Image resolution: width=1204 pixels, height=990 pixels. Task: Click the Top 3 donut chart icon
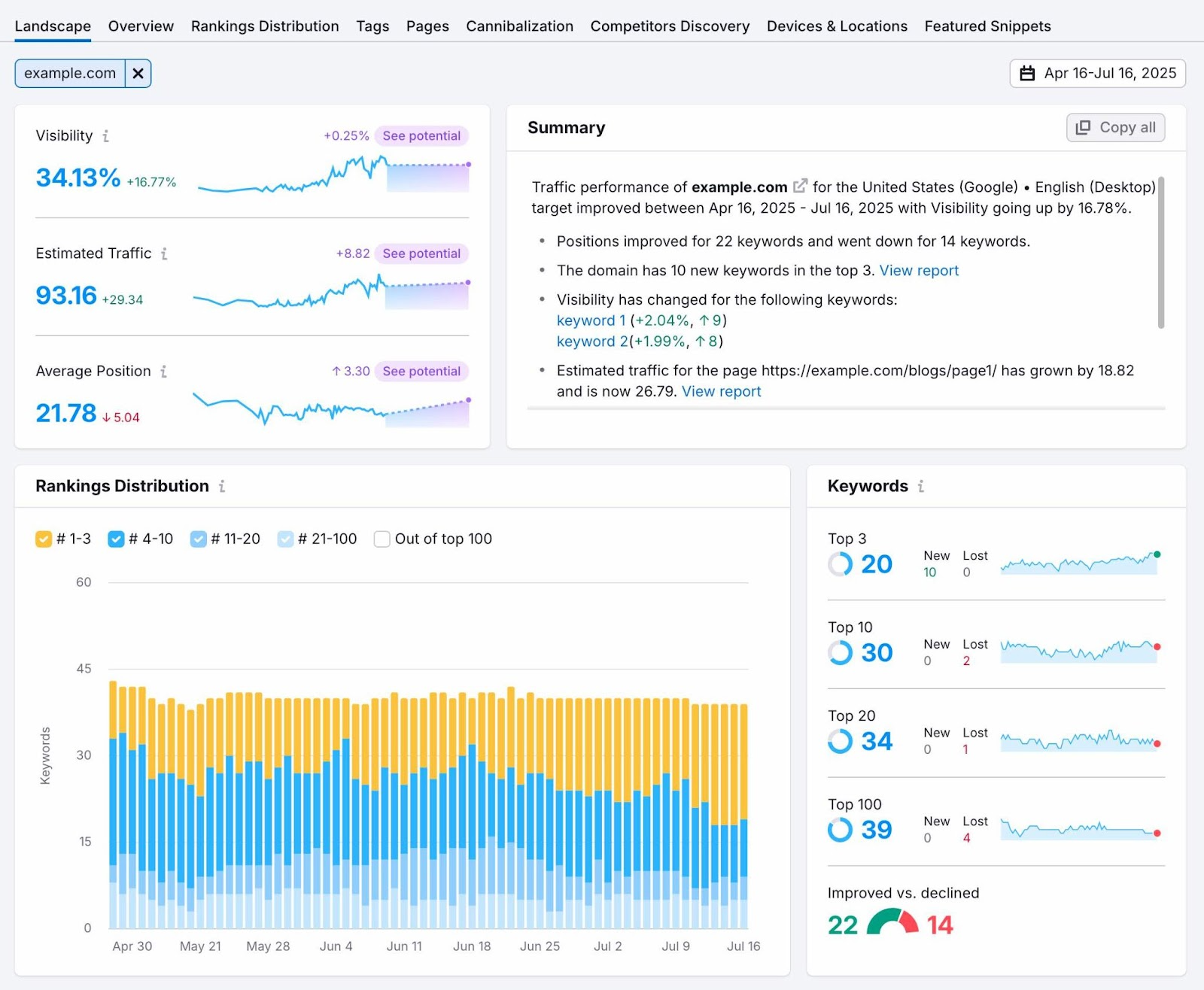tap(839, 563)
